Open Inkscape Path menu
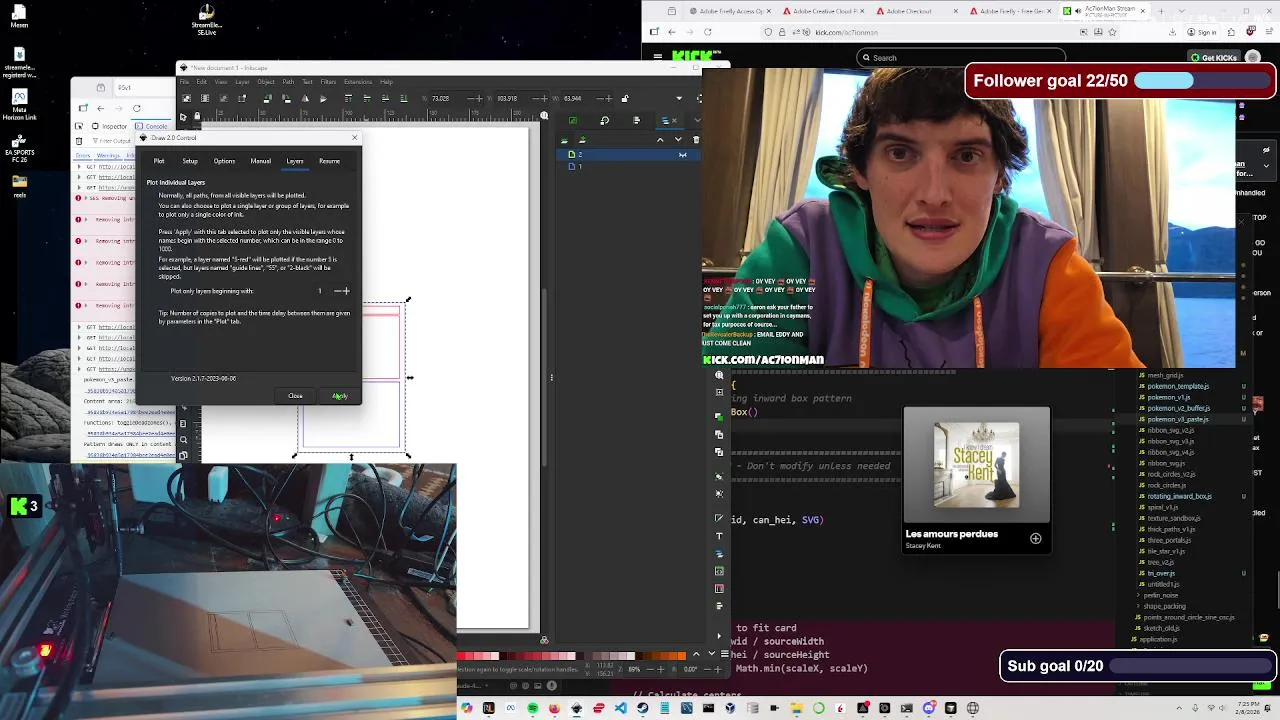Screen dimensions: 1280x720 [288, 82]
